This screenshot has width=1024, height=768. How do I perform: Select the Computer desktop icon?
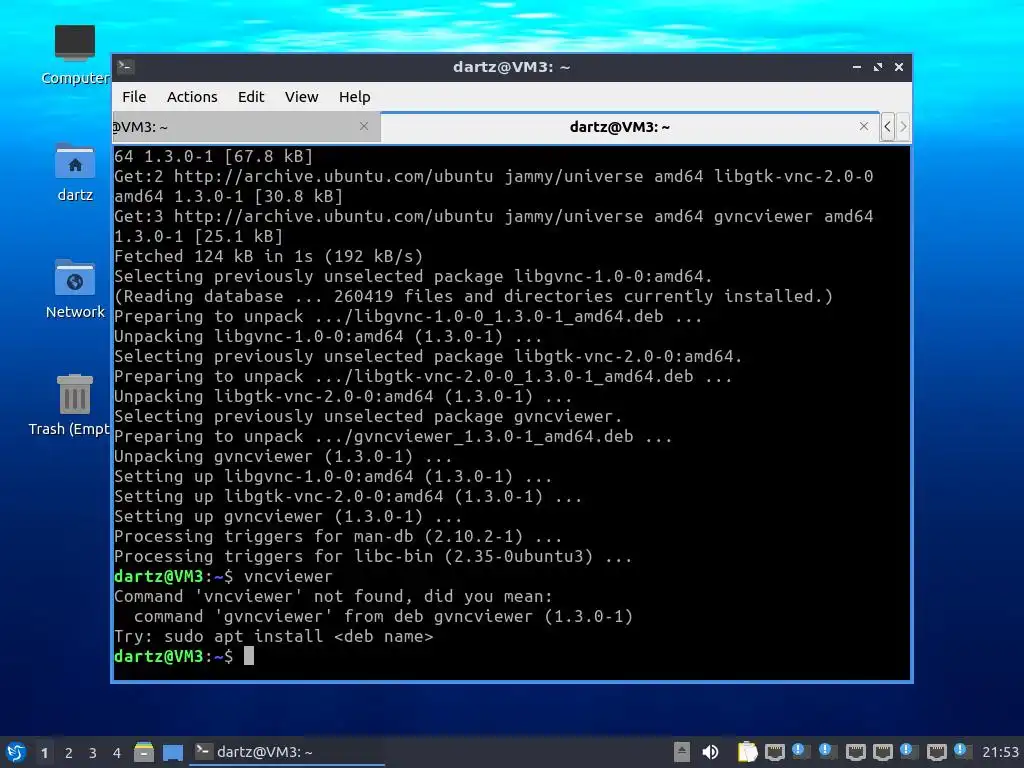75,54
